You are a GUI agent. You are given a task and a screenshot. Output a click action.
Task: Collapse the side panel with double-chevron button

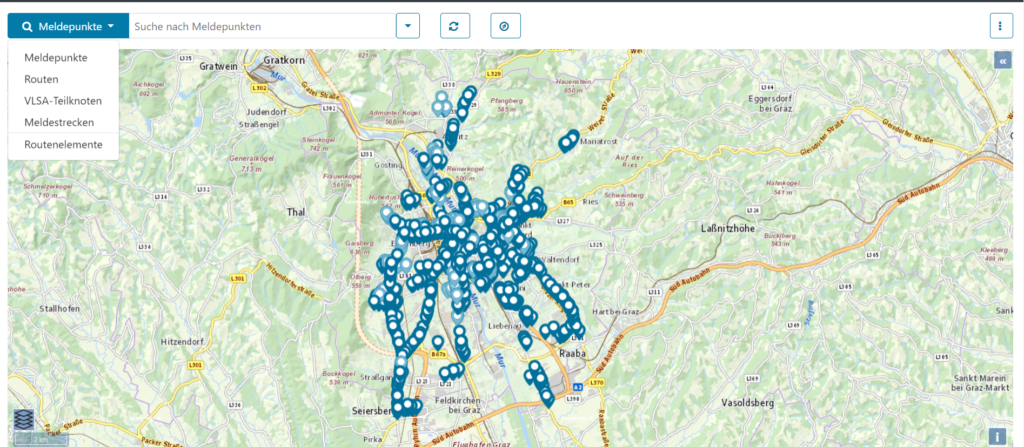click(1002, 61)
